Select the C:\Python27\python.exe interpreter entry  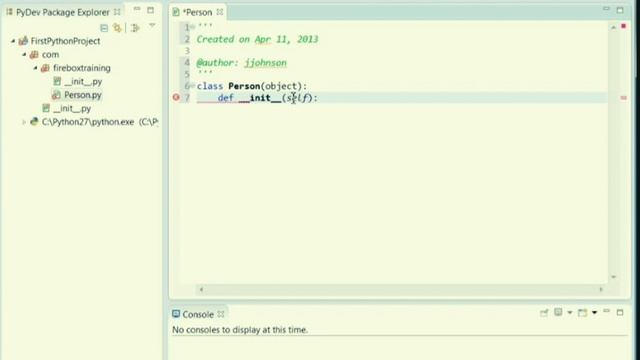(100, 122)
